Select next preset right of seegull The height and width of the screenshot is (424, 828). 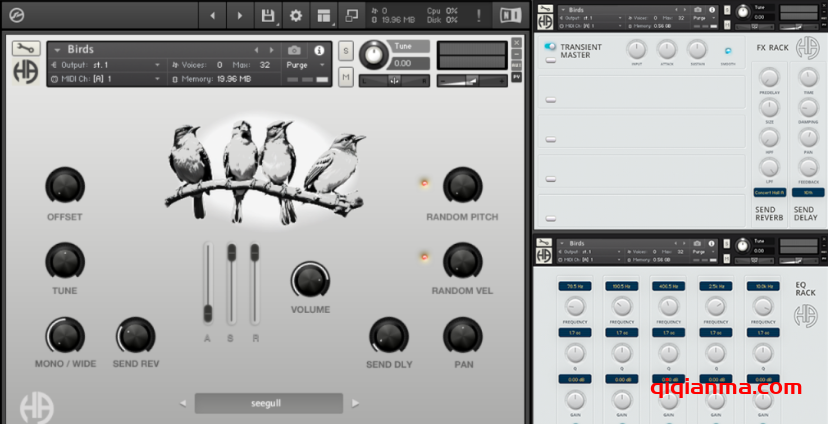tap(355, 403)
